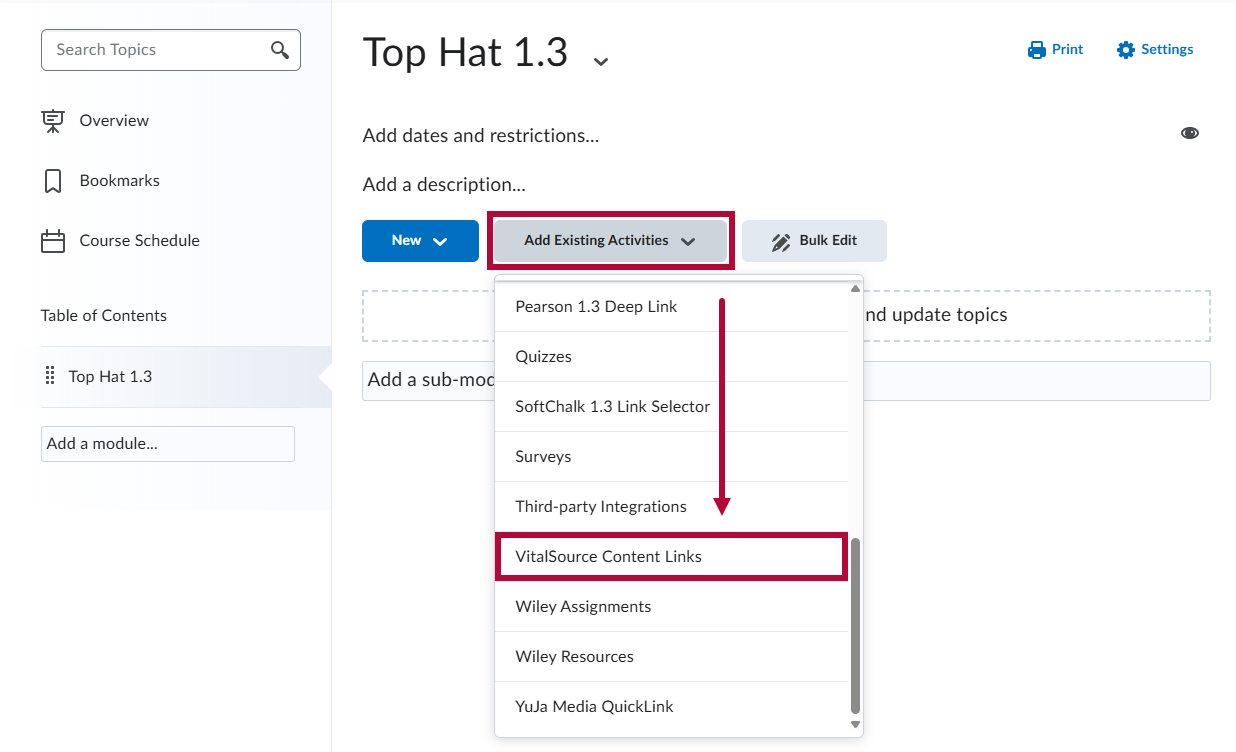Select YuJa Media QuickLink

tap(672, 707)
